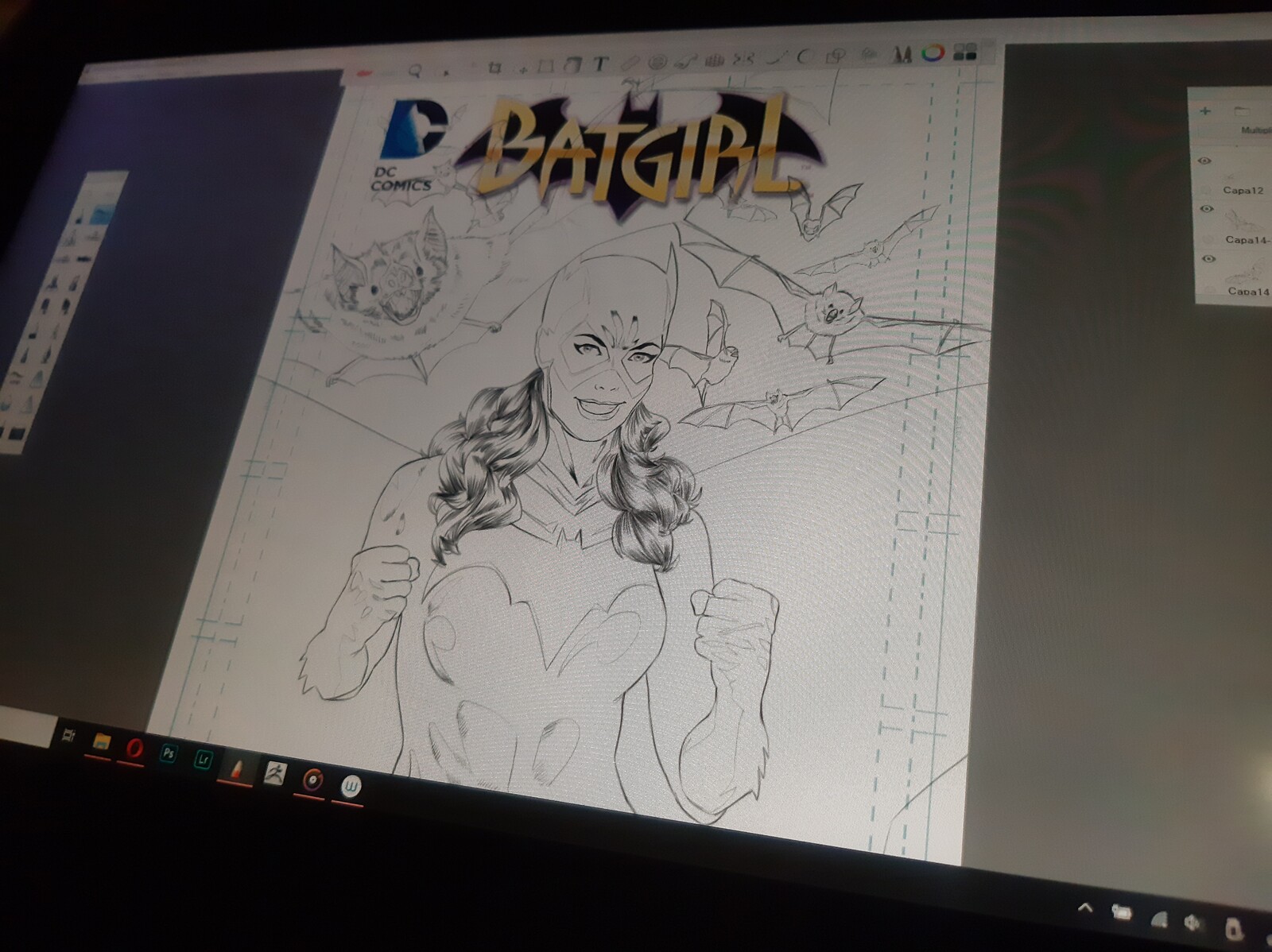Add a new layer with plus button

click(x=1204, y=110)
